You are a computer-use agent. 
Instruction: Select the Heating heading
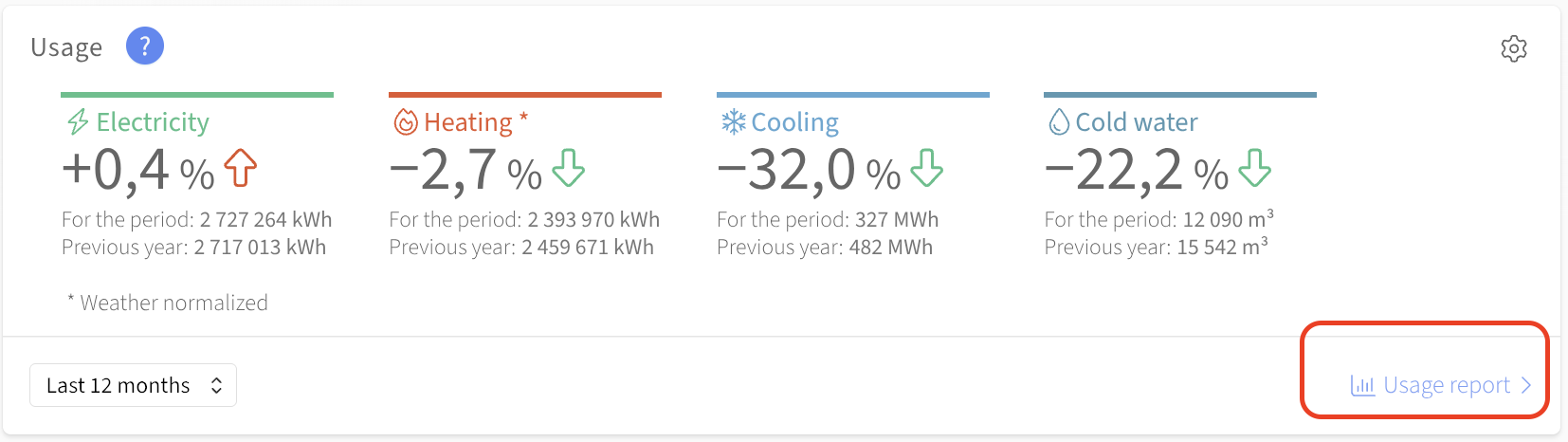coord(468,122)
